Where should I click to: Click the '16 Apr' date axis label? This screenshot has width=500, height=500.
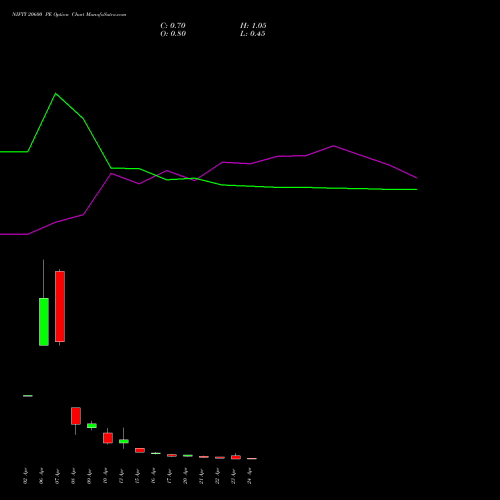(x=153, y=476)
